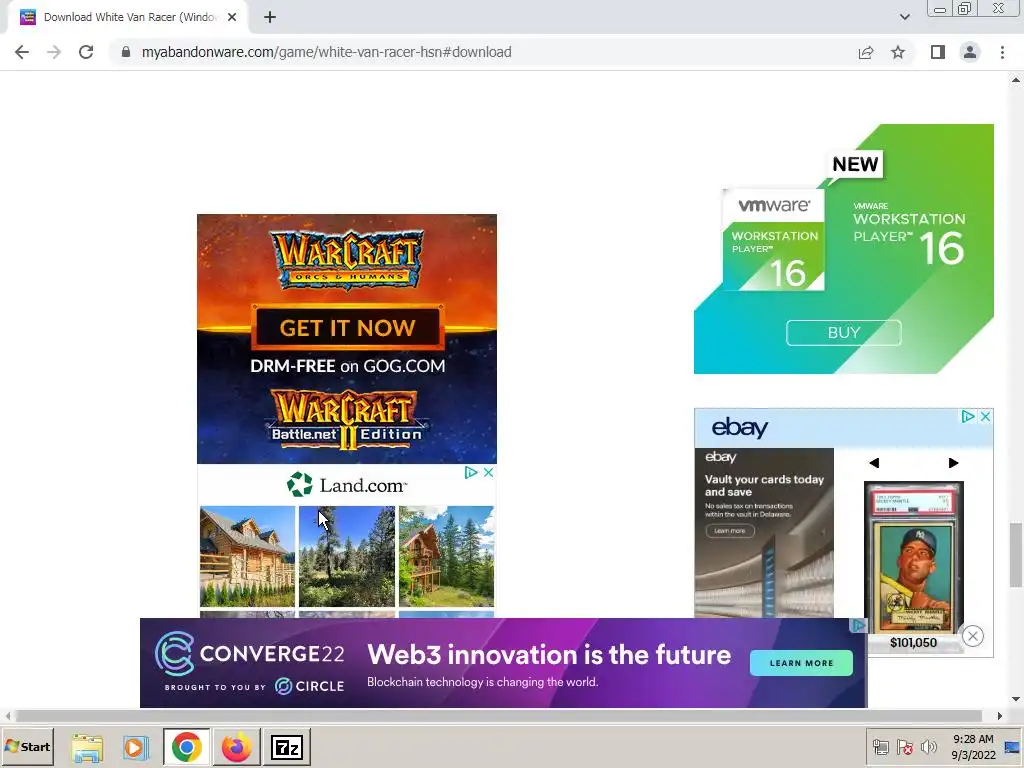Expand the tab search dropdown

tap(904, 17)
